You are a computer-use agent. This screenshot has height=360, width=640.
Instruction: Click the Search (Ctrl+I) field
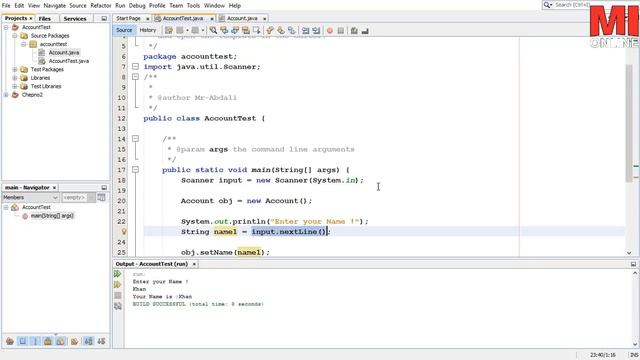click(x=572, y=5)
